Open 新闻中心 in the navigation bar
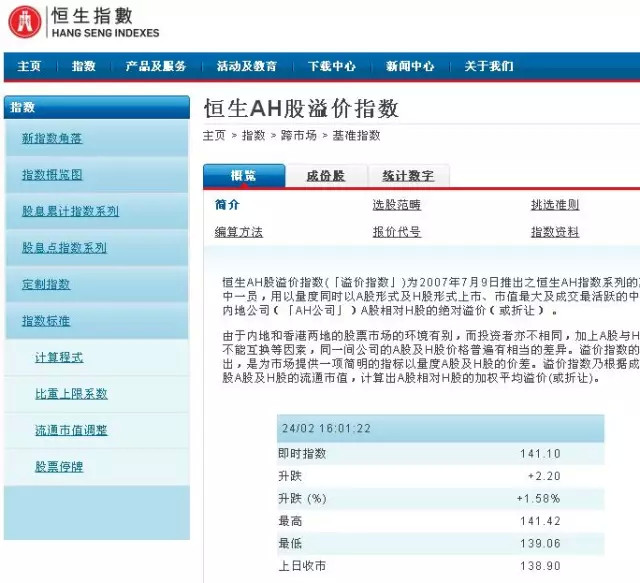 point(410,66)
